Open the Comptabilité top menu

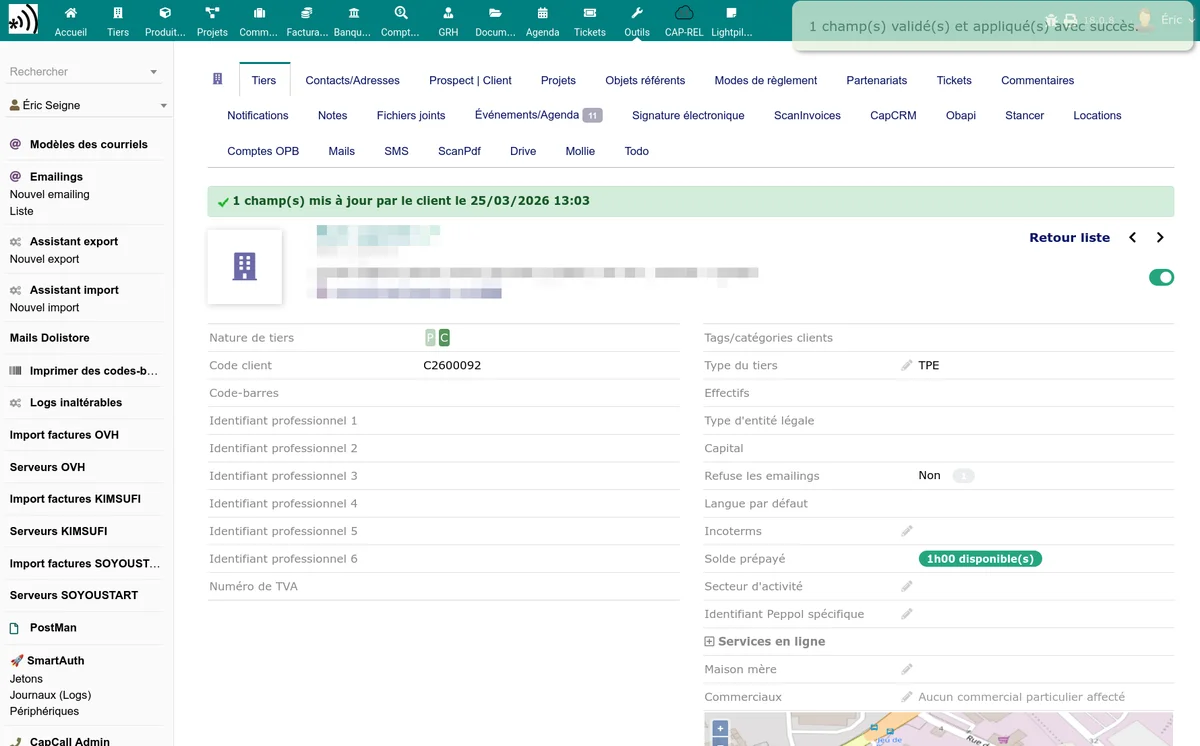click(x=401, y=21)
